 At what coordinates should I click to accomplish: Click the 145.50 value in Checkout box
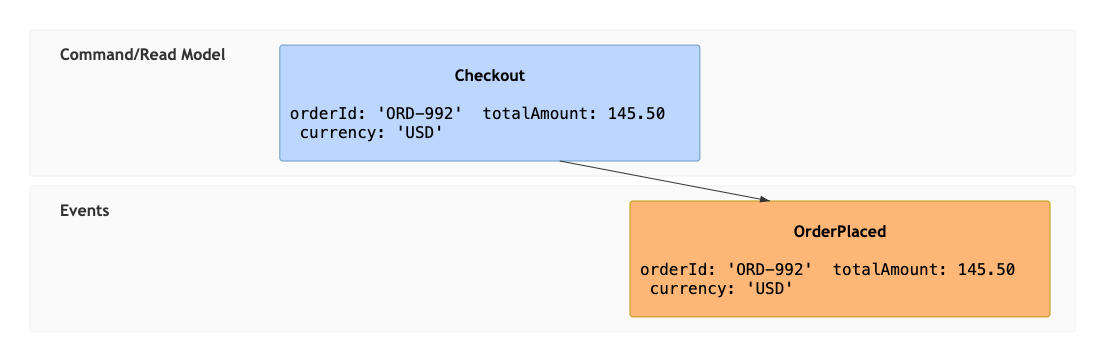(x=636, y=113)
